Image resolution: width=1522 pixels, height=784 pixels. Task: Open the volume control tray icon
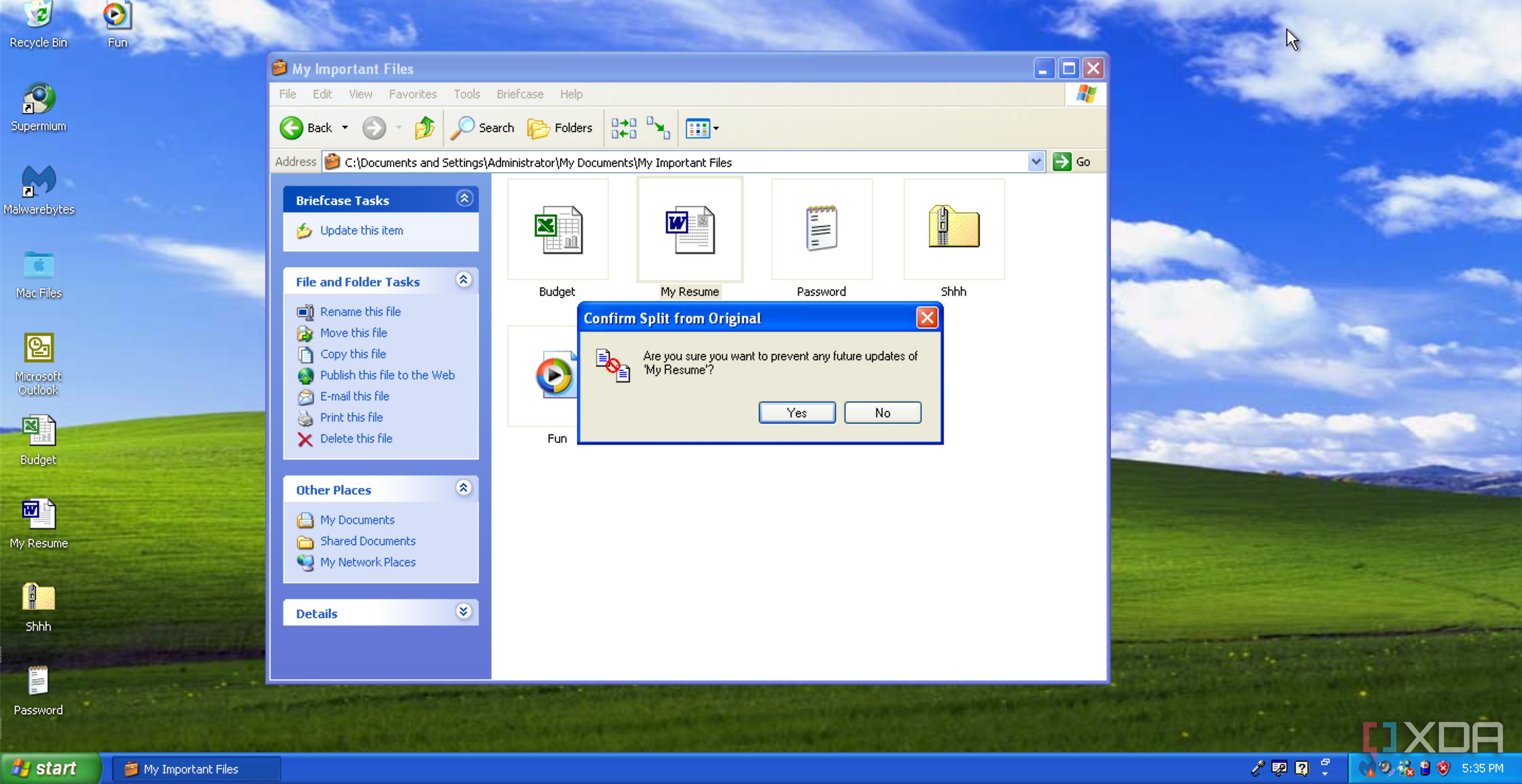[1385, 768]
